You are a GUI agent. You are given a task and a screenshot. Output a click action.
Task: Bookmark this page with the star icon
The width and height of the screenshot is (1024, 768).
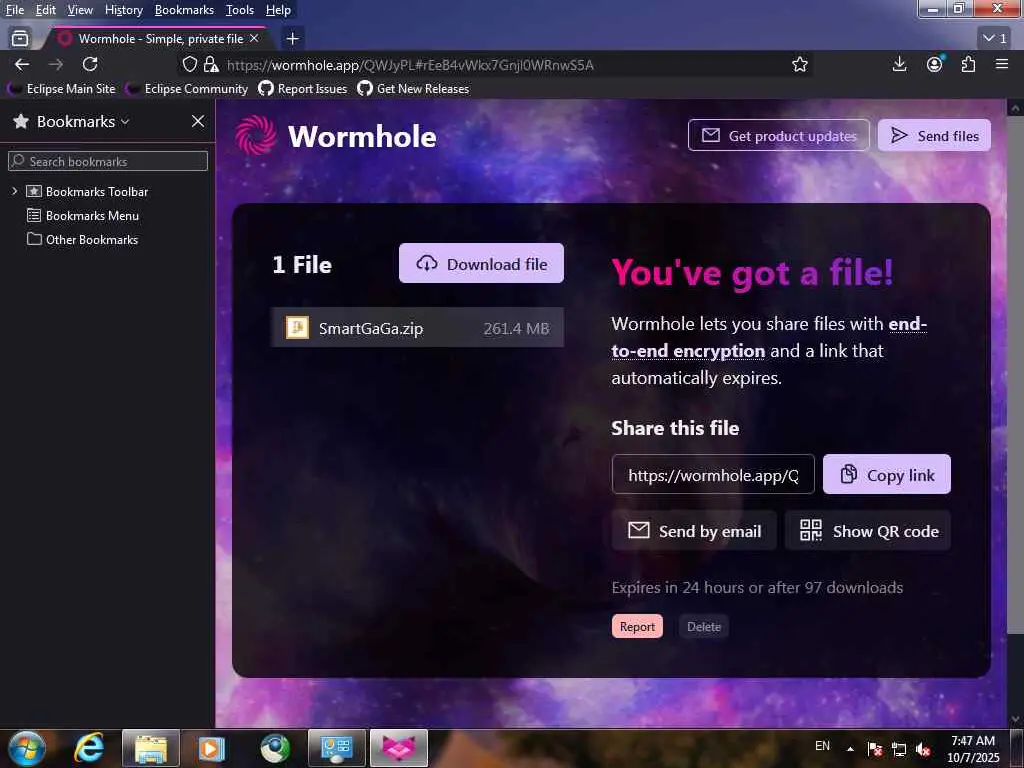pyautogui.click(x=799, y=64)
